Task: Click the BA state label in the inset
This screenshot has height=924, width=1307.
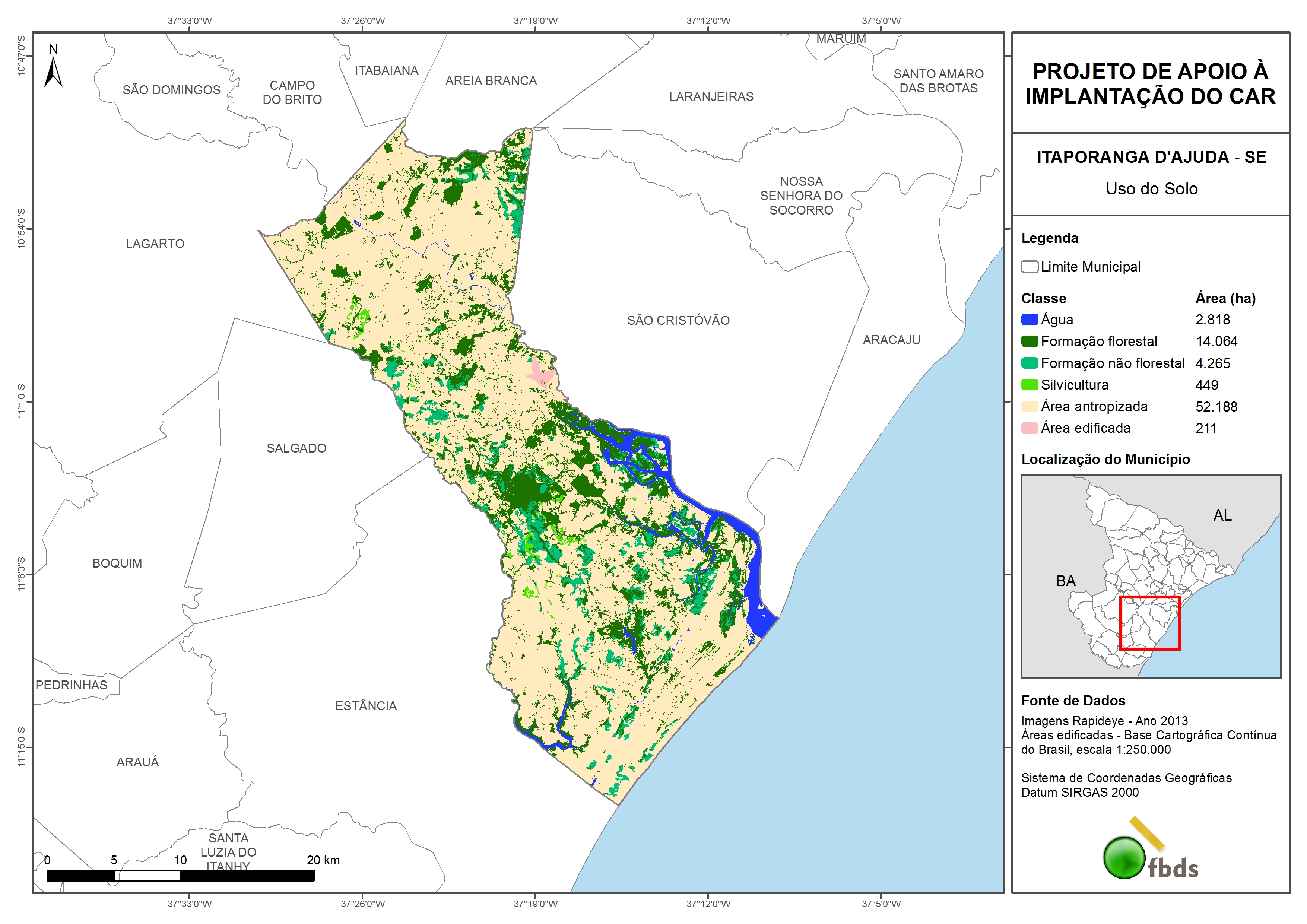Action: 1066,581
